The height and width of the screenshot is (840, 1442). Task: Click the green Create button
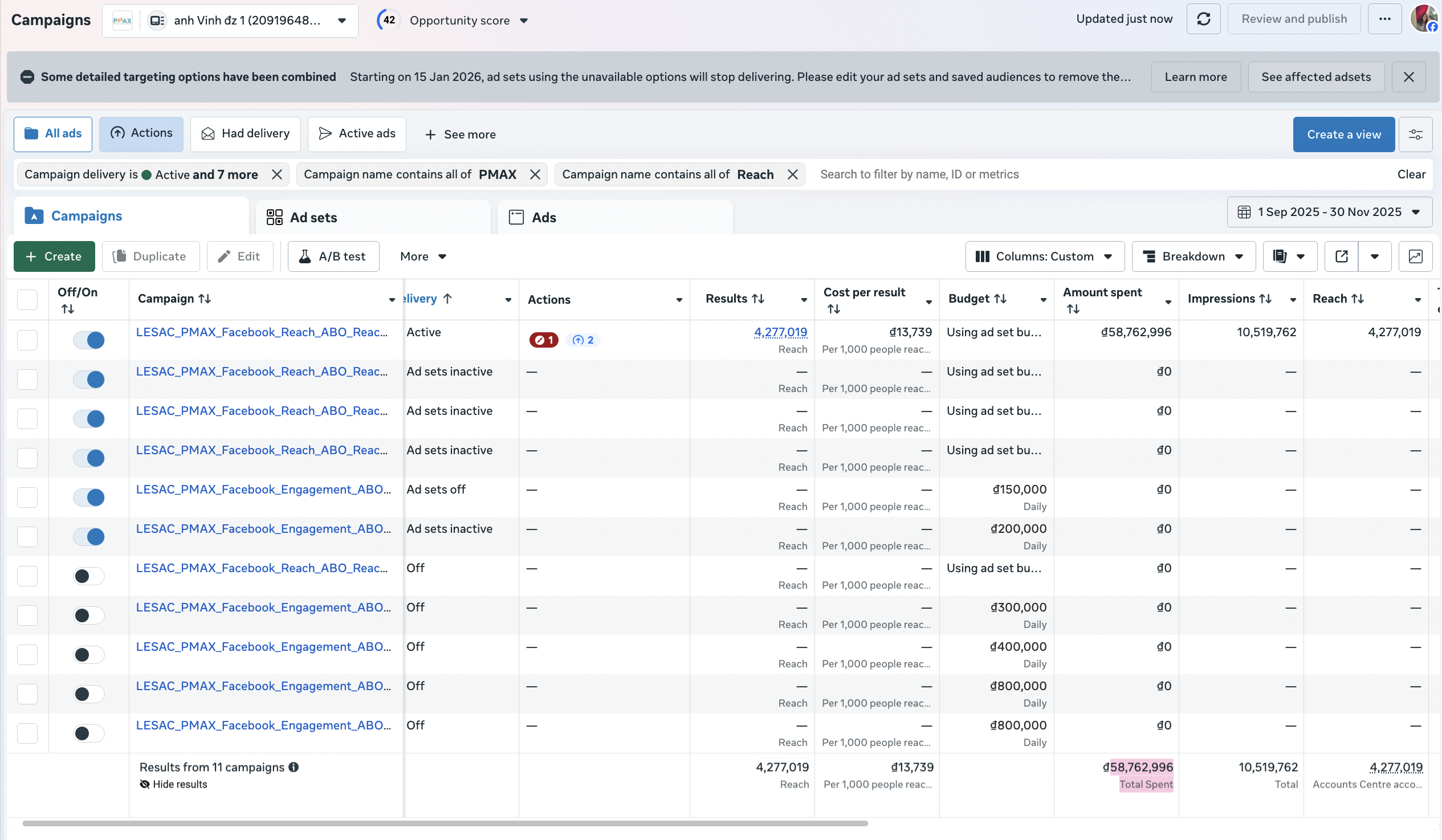coord(54,256)
